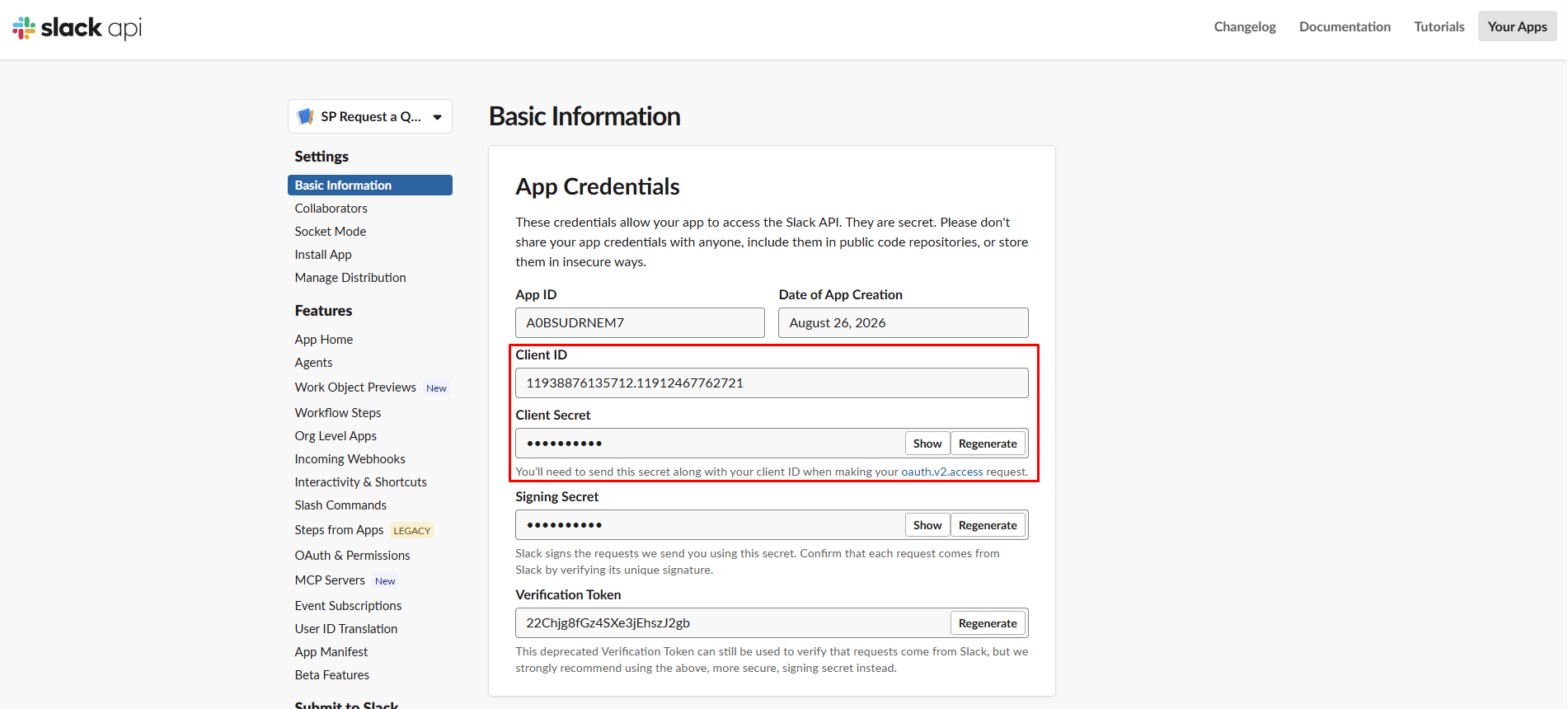Image resolution: width=1568 pixels, height=709 pixels.
Task: Open App Manifest page
Action: pyautogui.click(x=331, y=652)
